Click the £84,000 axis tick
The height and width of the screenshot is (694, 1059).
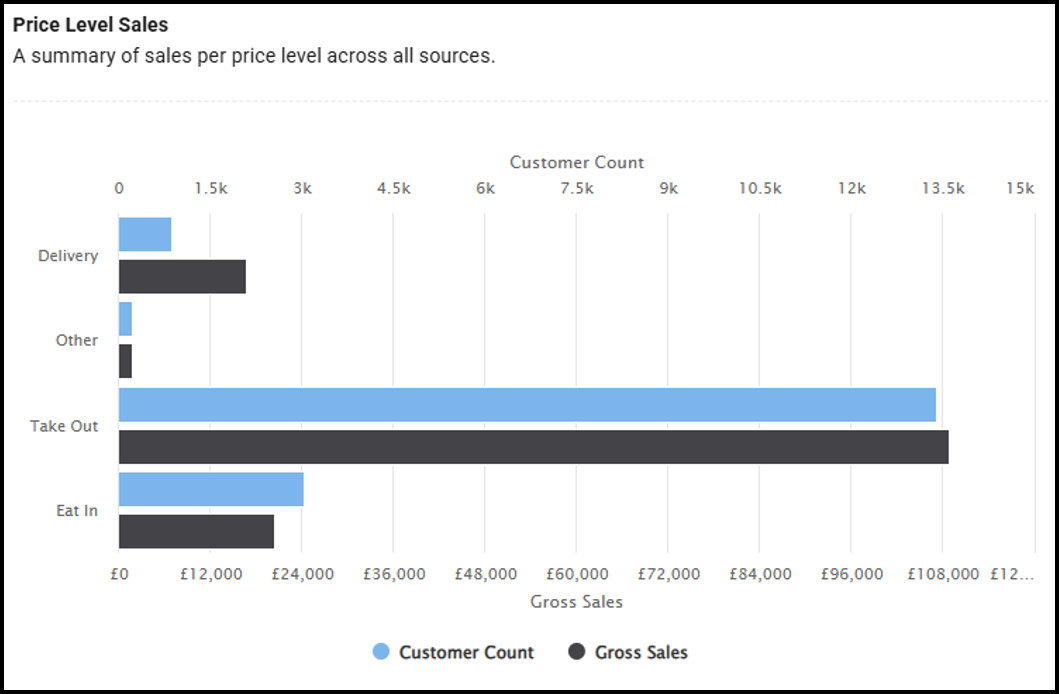(760, 575)
